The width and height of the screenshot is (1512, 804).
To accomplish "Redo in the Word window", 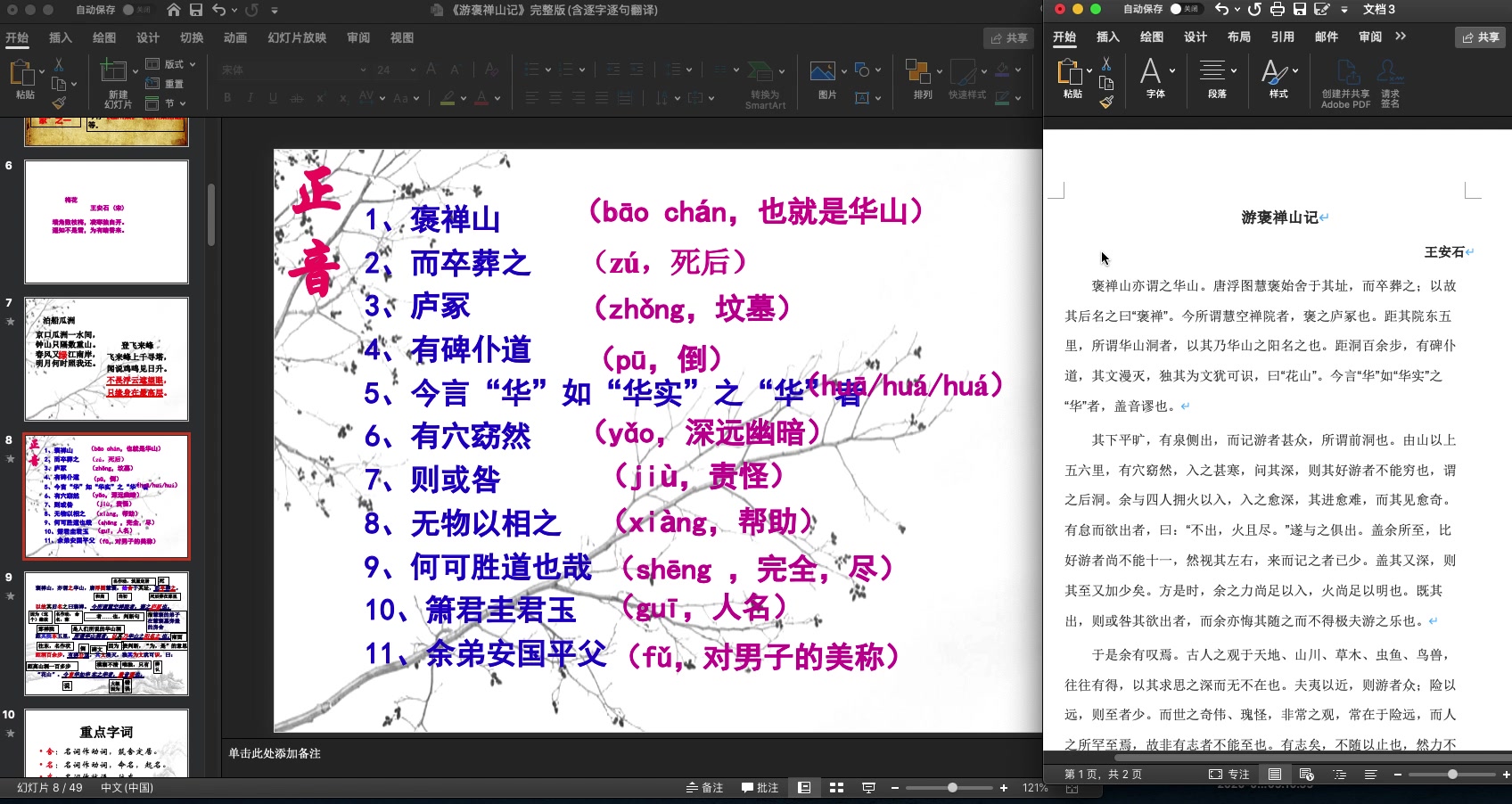I will click(x=1254, y=9).
